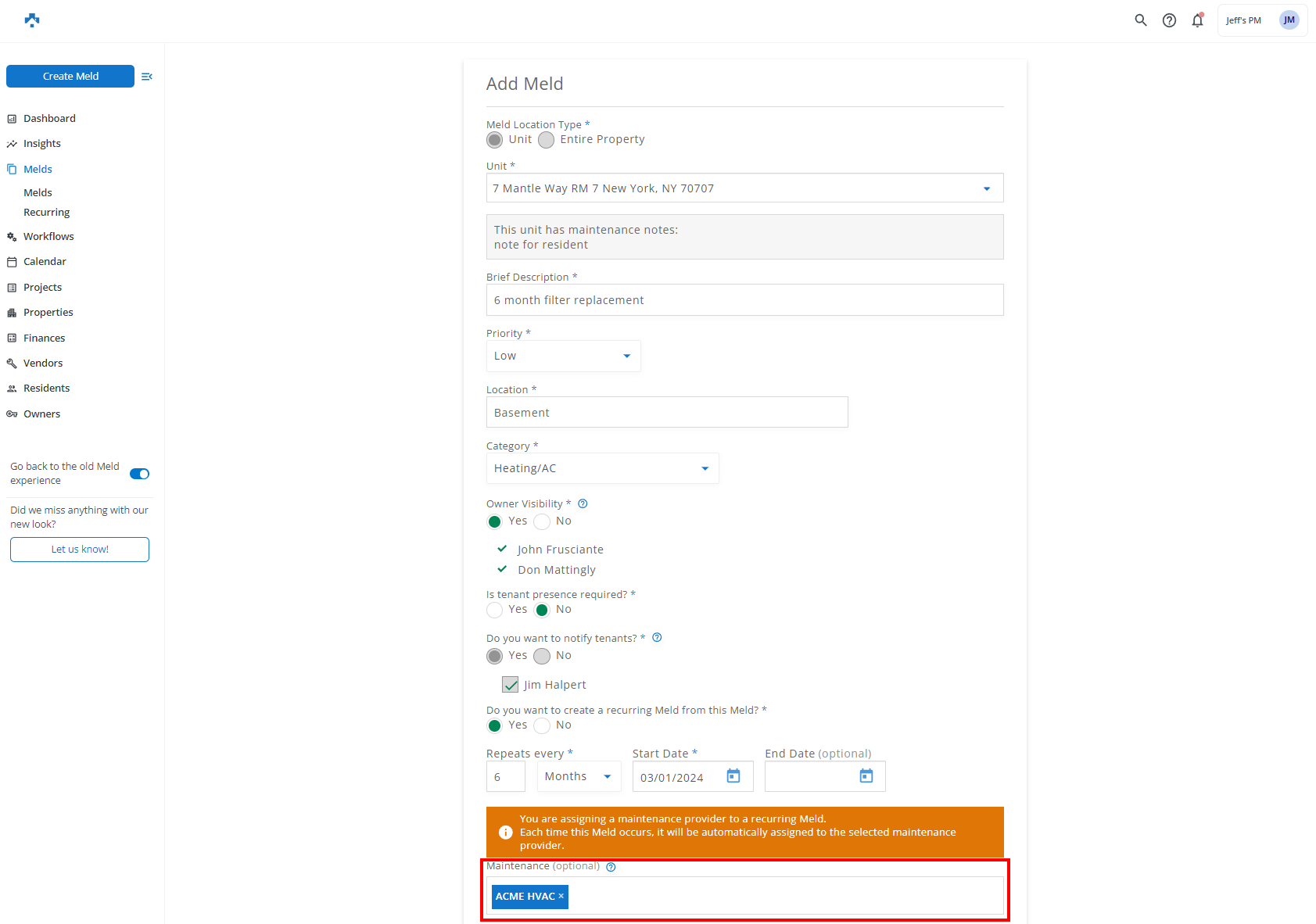This screenshot has height=924, width=1316.
Task: Click the Create Meld button
Action: click(x=70, y=77)
